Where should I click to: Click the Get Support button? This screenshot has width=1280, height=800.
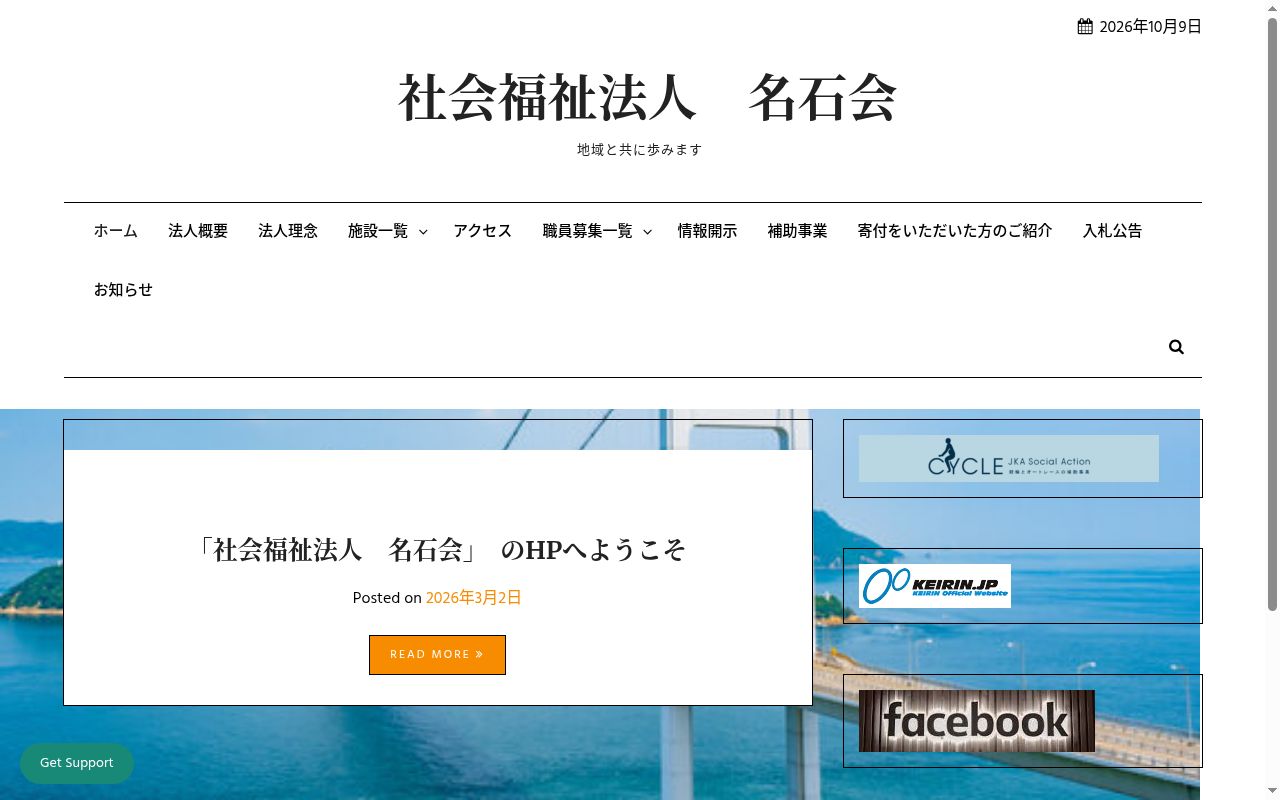point(77,763)
